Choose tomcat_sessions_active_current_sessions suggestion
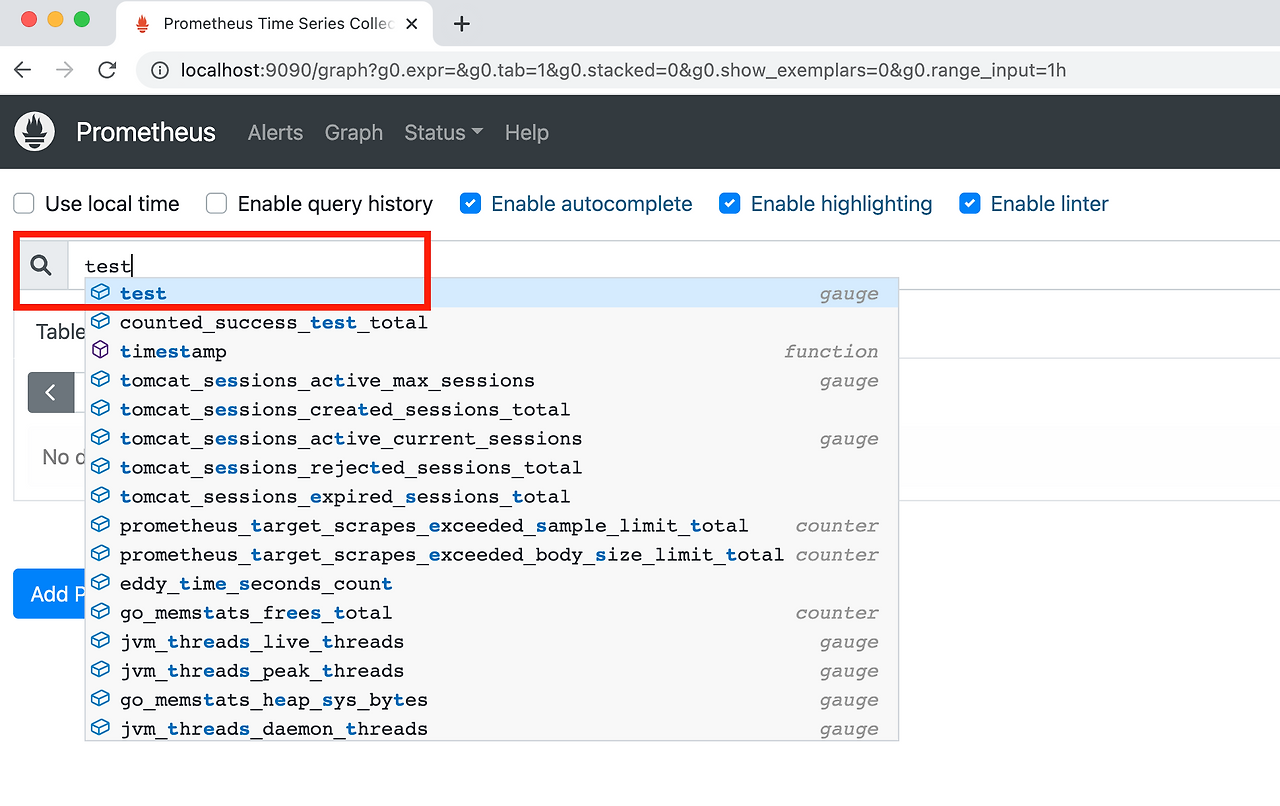Viewport: 1280px width, 806px height. click(491, 438)
